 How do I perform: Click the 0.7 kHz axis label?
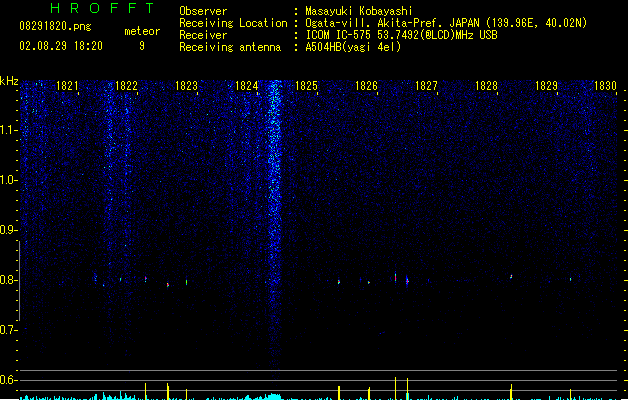coord(9,330)
